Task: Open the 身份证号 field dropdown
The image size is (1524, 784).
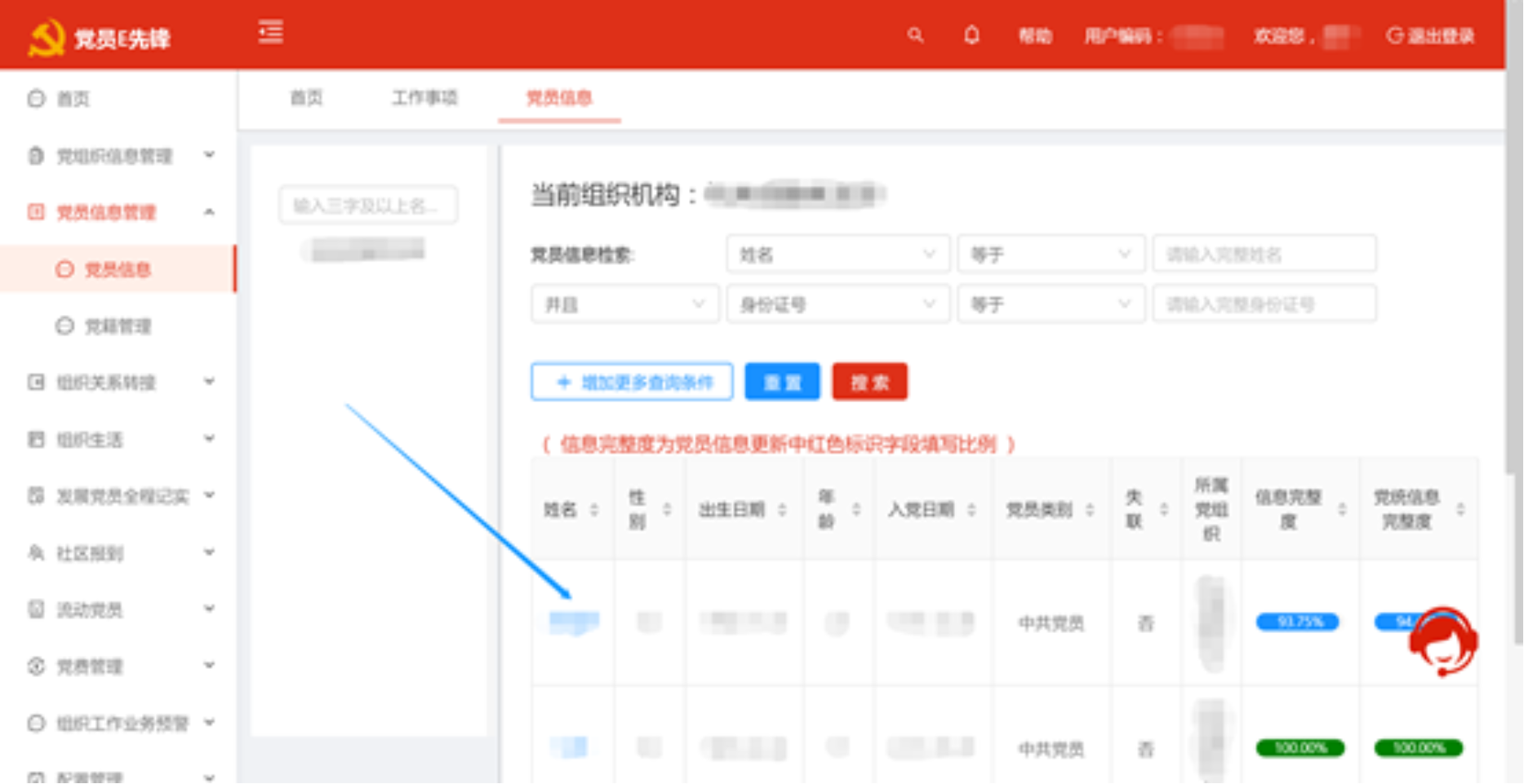Action: (838, 304)
